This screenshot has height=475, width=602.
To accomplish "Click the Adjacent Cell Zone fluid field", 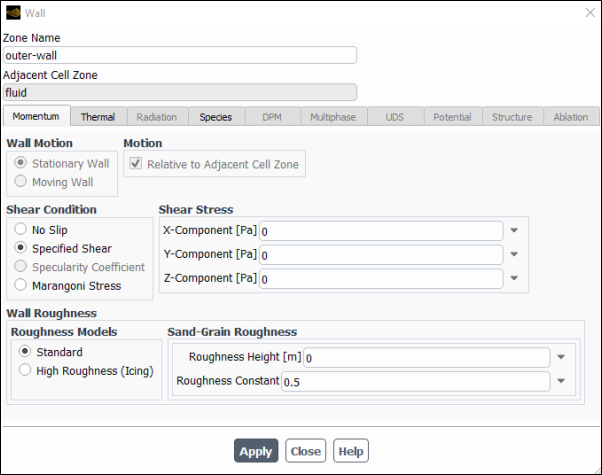I will pyautogui.click(x=180, y=92).
